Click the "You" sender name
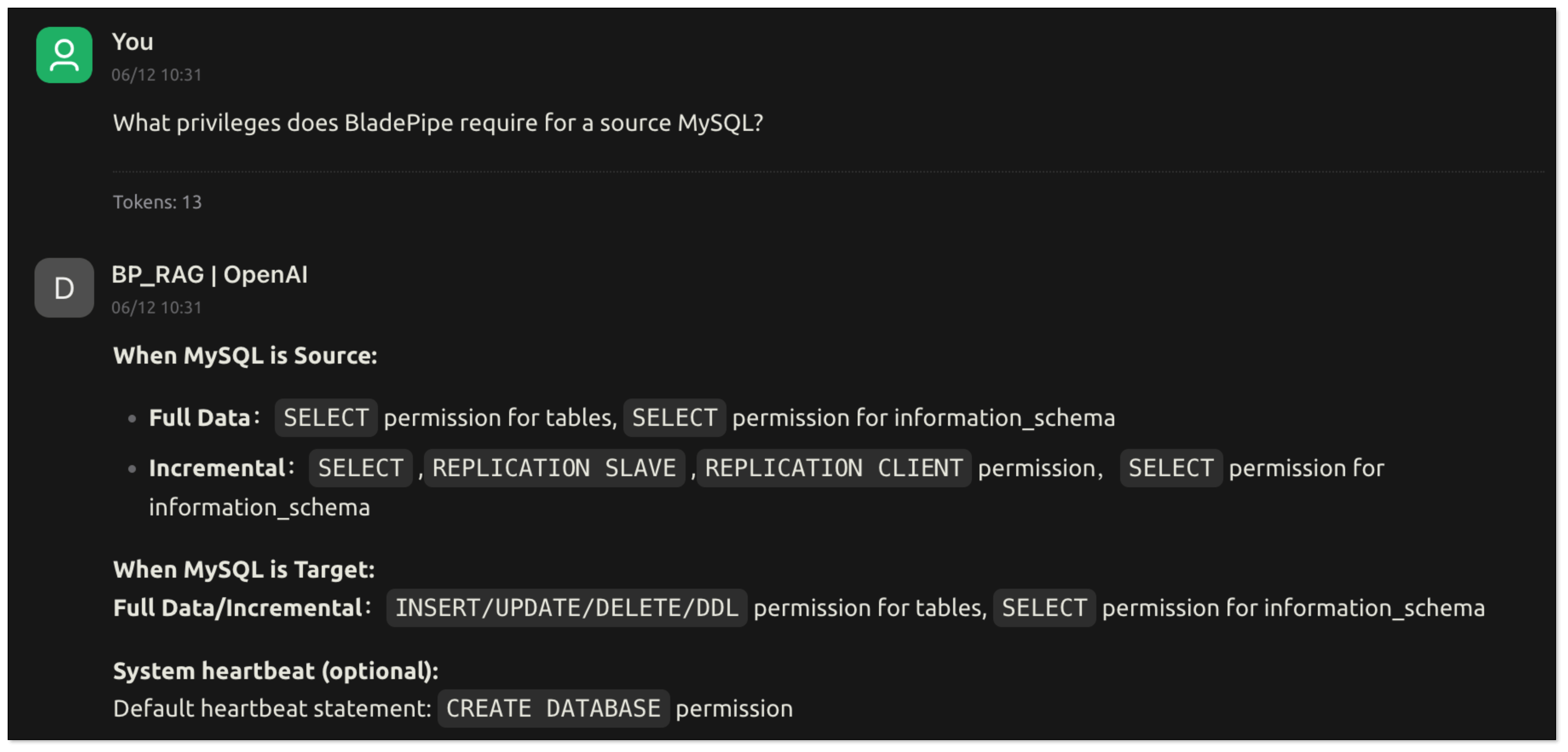 (x=132, y=41)
